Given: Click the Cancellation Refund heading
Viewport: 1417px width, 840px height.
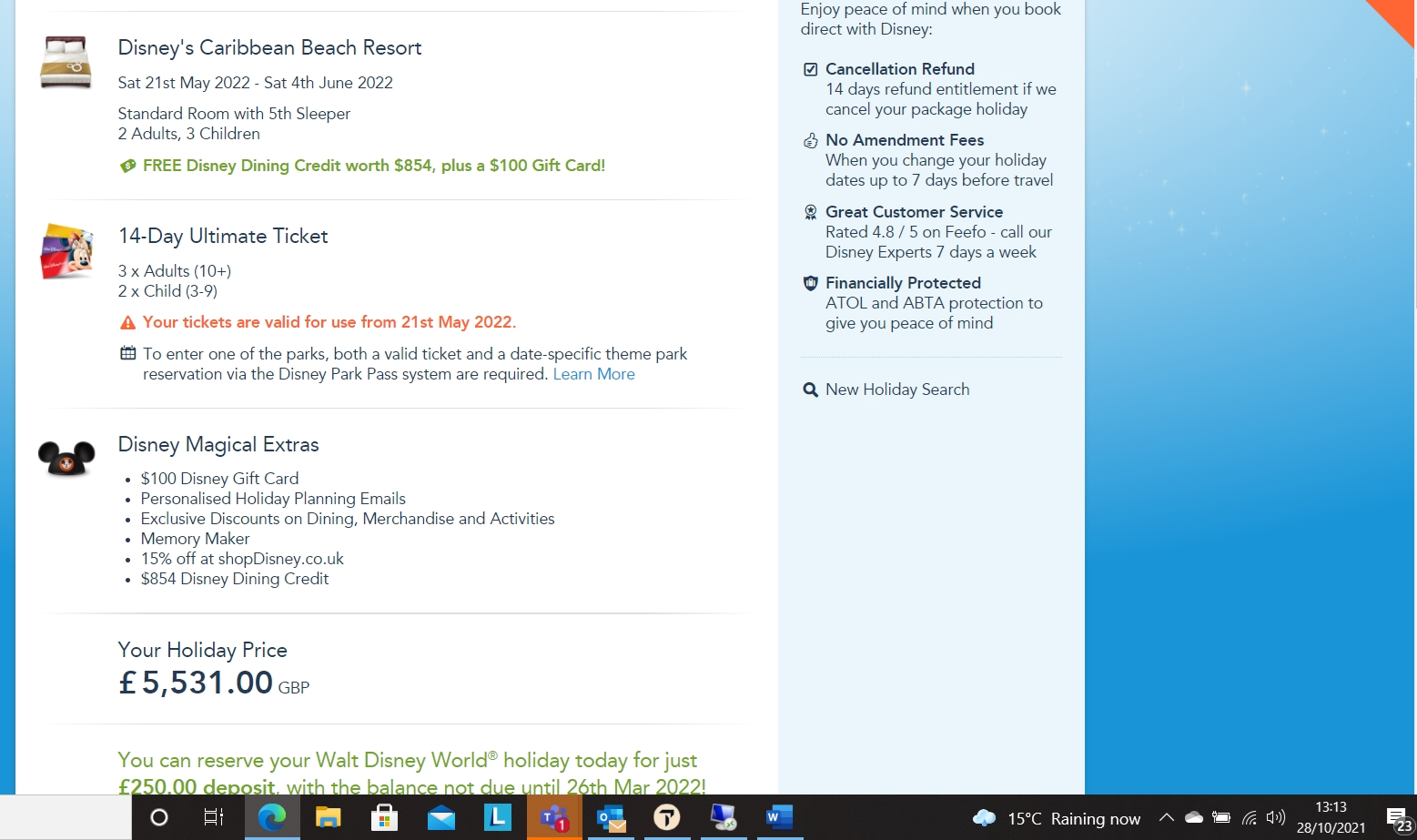Looking at the screenshot, I should click(x=899, y=69).
